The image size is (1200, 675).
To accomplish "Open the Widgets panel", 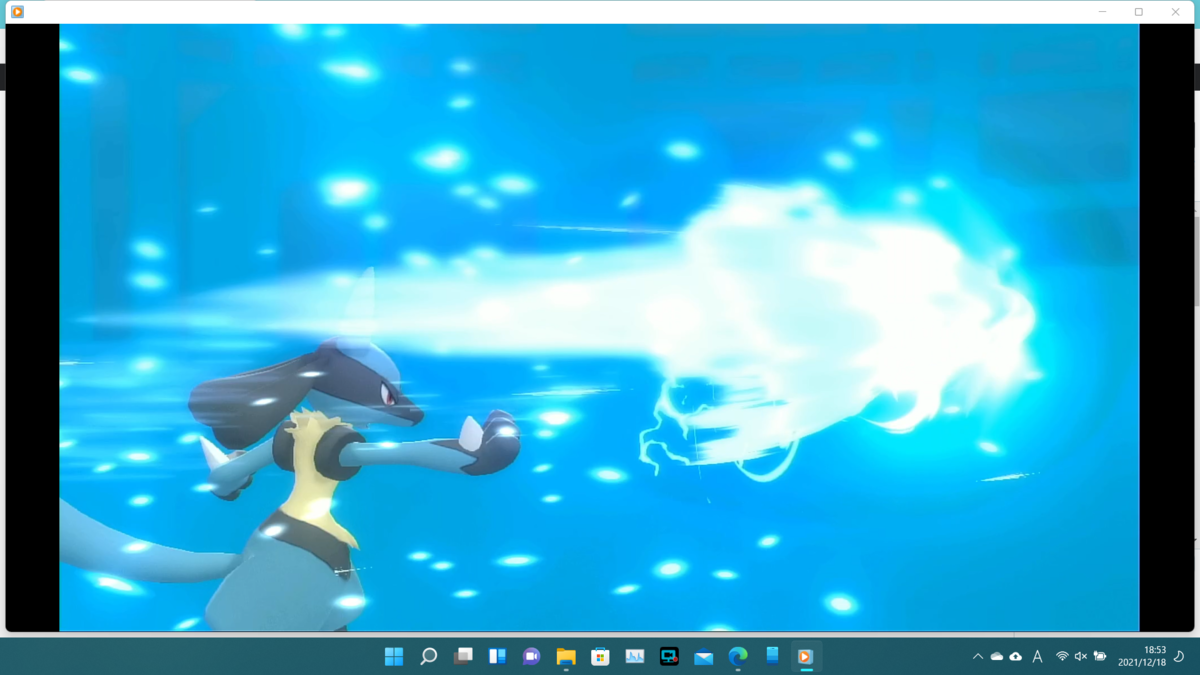I will (497, 656).
